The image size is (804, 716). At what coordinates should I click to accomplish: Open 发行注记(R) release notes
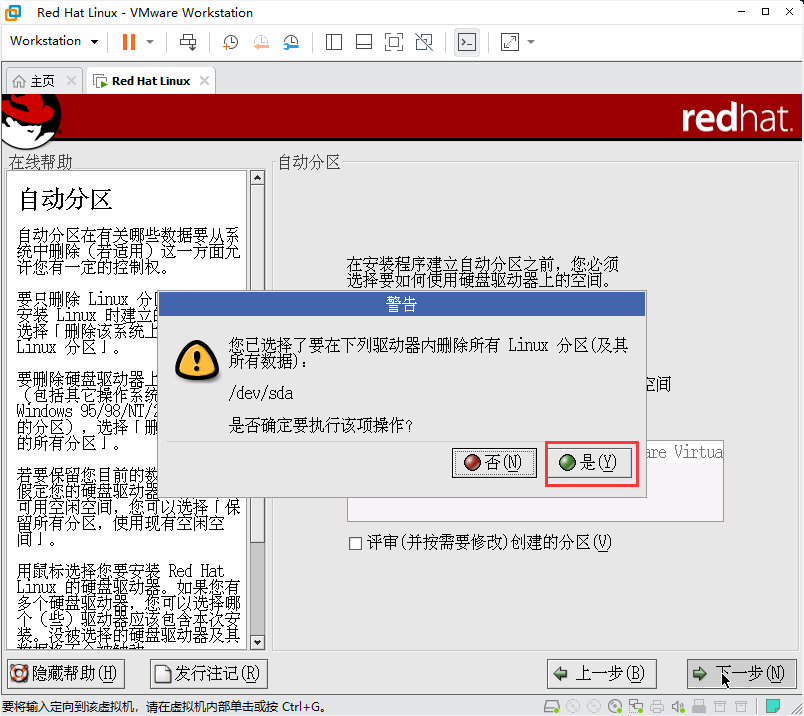[209, 673]
